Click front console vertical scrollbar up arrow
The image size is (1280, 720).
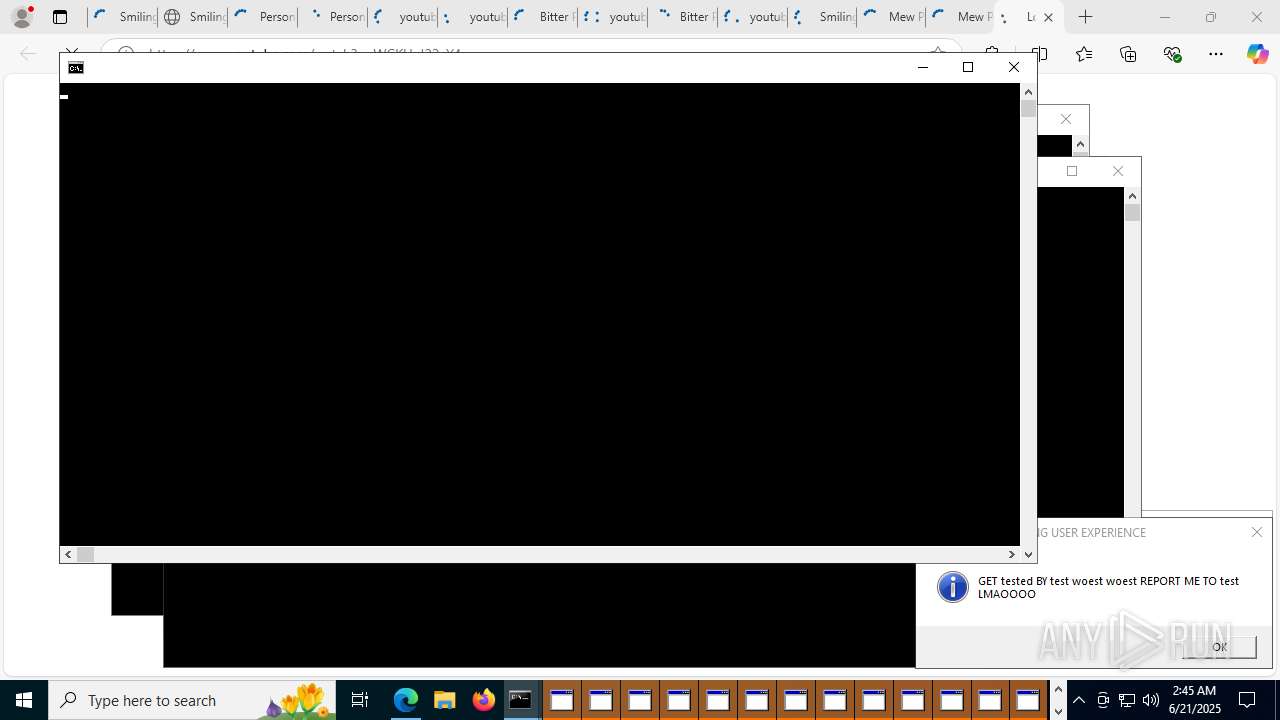click(1028, 92)
